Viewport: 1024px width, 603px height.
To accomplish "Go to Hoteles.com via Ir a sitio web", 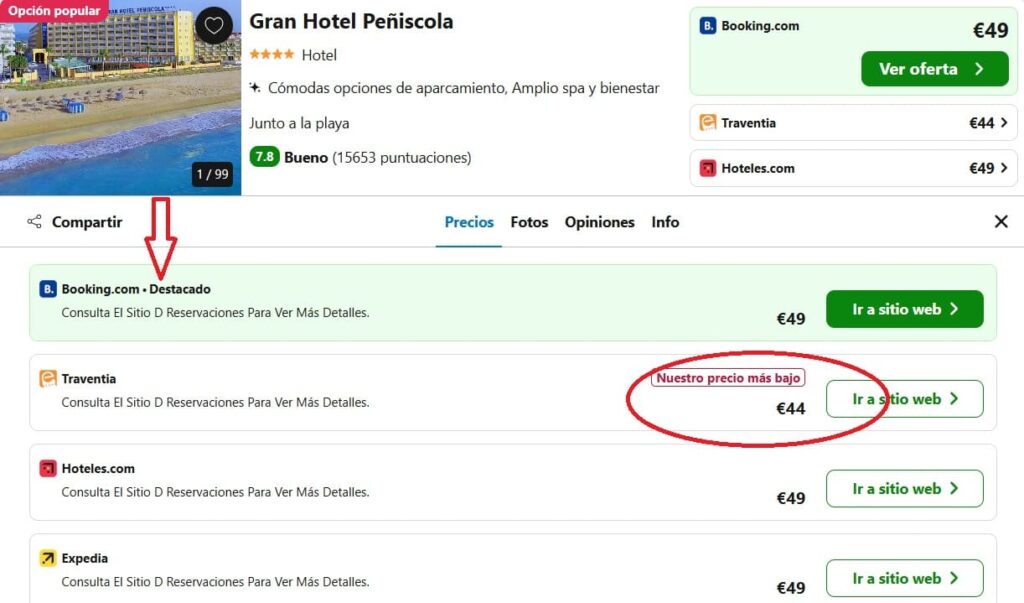I will tap(904, 489).
